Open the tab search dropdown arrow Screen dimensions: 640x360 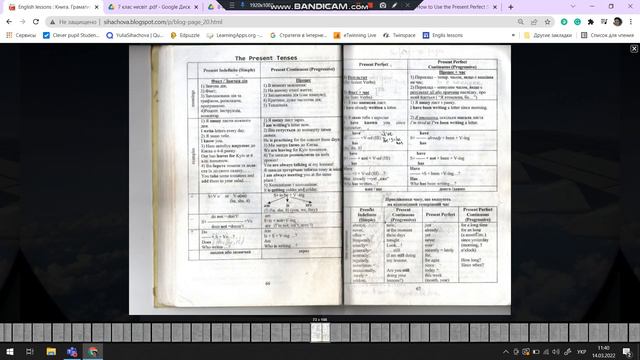pos(573,7)
